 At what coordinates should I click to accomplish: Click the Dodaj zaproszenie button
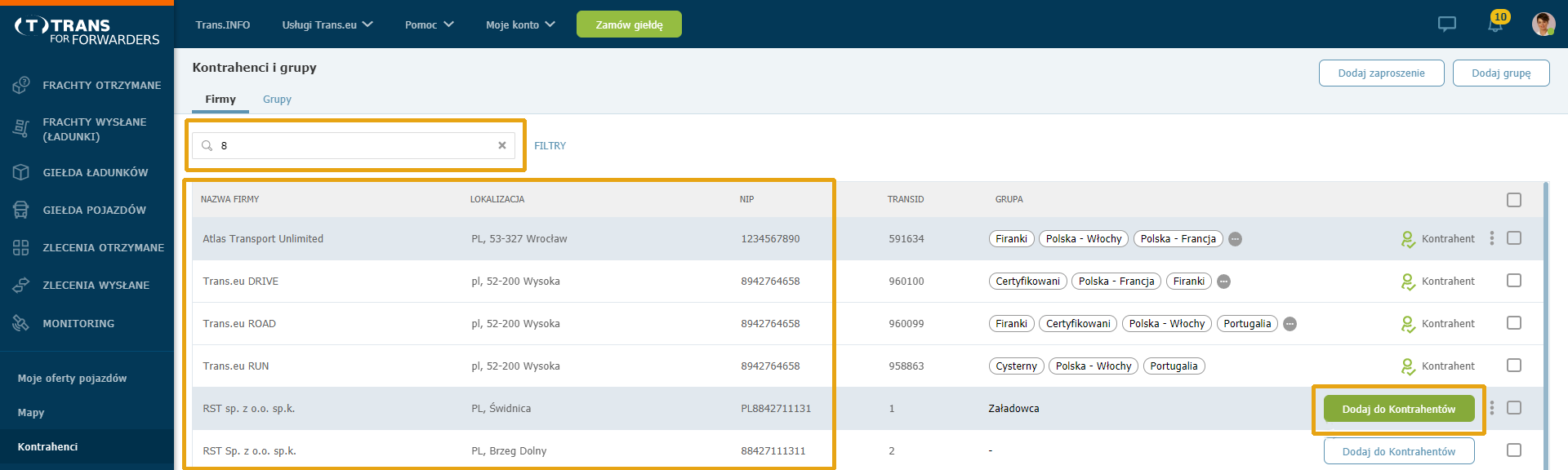pyautogui.click(x=1381, y=73)
